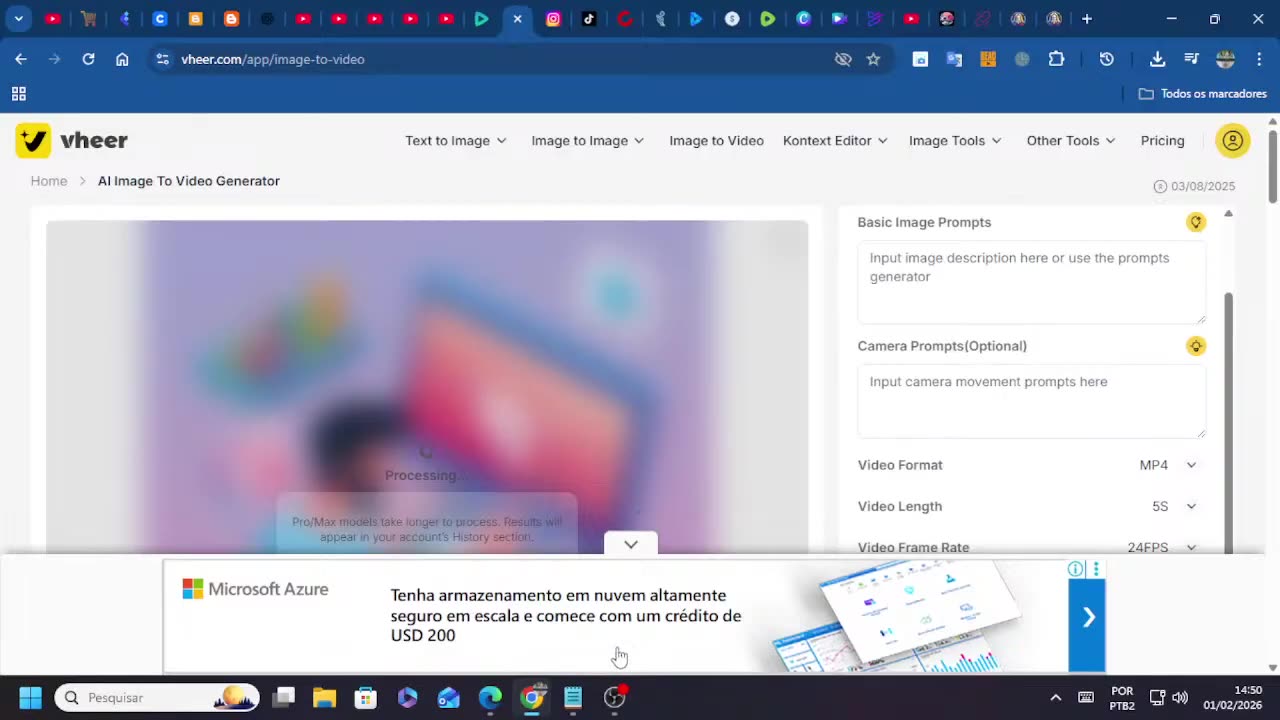Open the media control icon in toolbar
1280x720 pixels.
coord(1191,59)
